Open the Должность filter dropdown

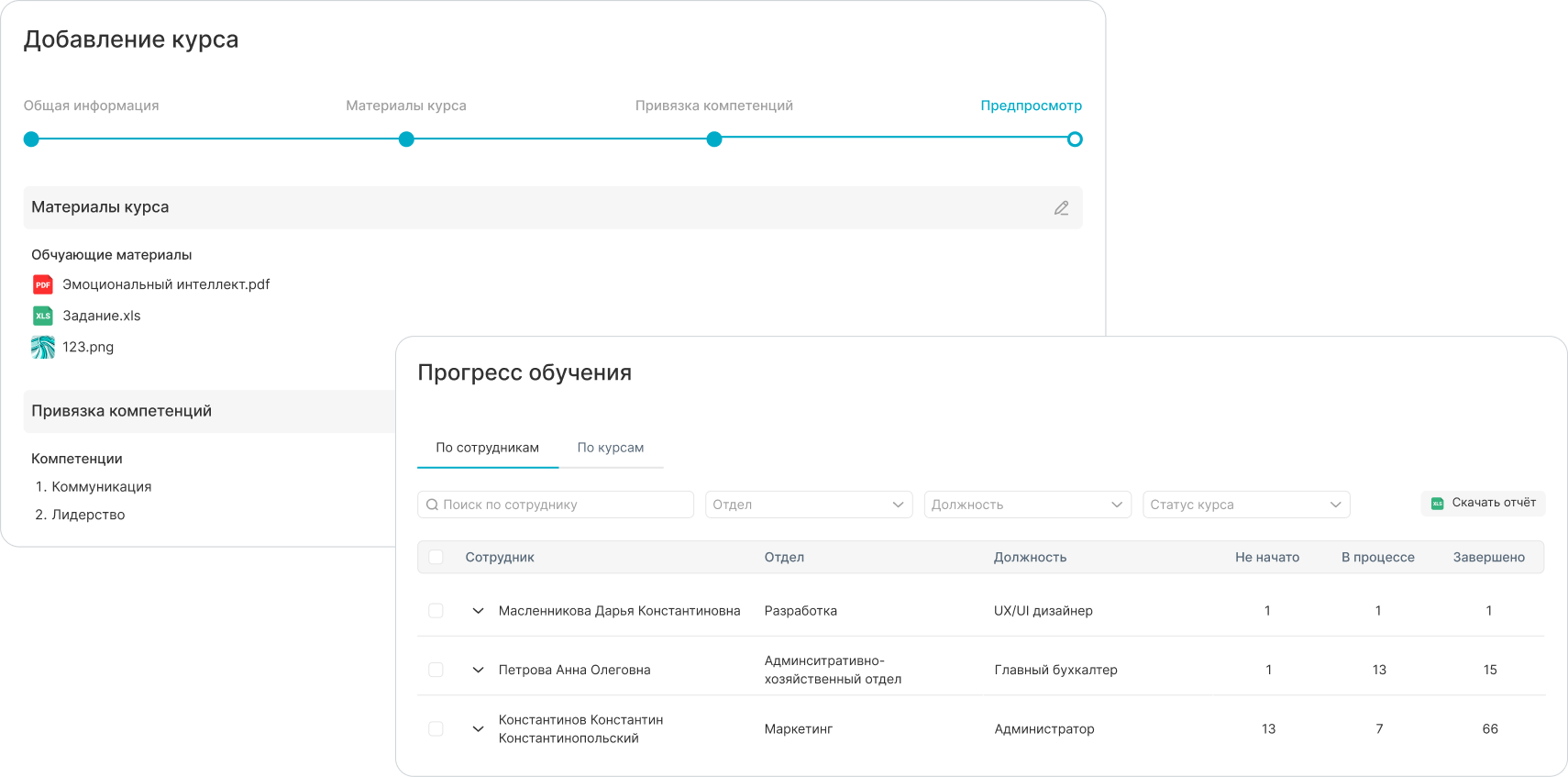click(1027, 505)
